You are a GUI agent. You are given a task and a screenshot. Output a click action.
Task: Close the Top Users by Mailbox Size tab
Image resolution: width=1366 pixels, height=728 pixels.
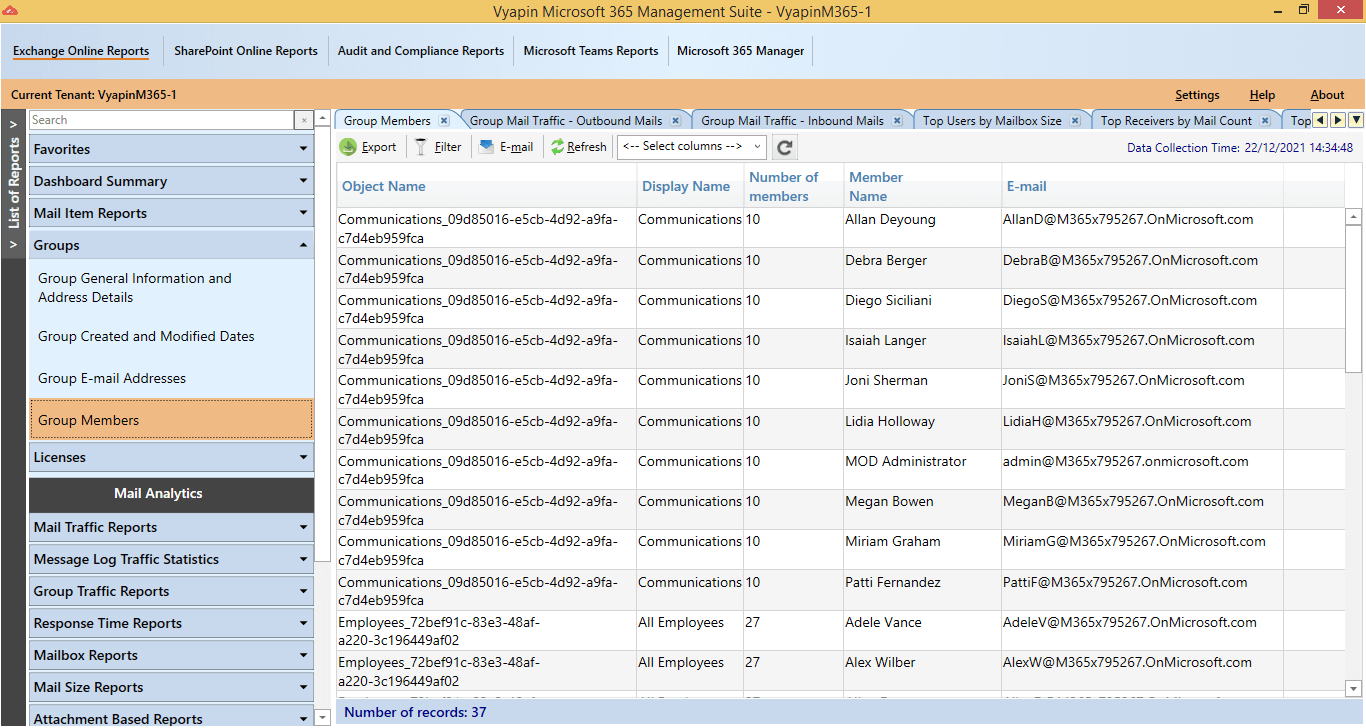pos(1075,121)
